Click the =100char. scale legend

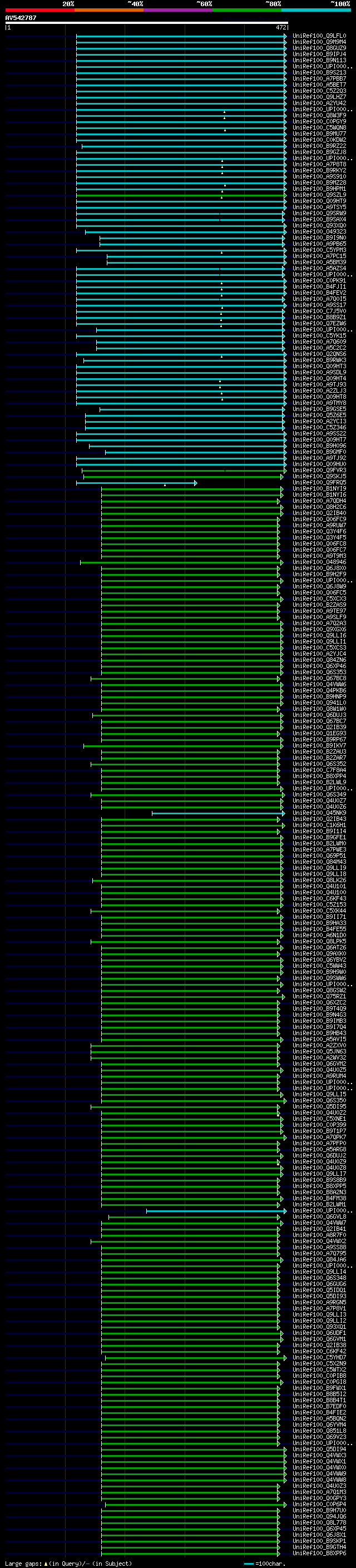(265, 1563)
